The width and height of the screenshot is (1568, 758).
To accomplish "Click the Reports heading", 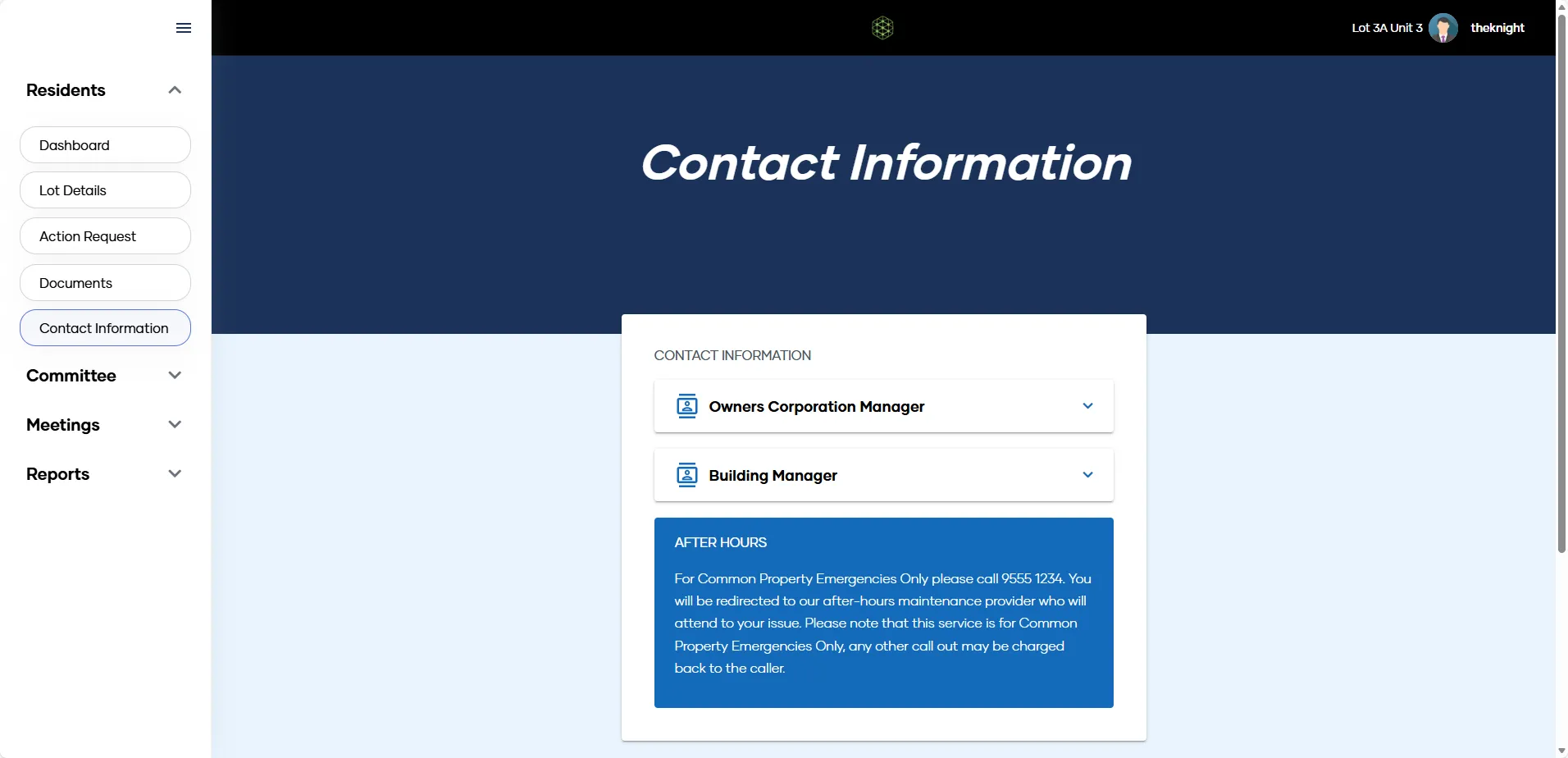I will tap(57, 474).
